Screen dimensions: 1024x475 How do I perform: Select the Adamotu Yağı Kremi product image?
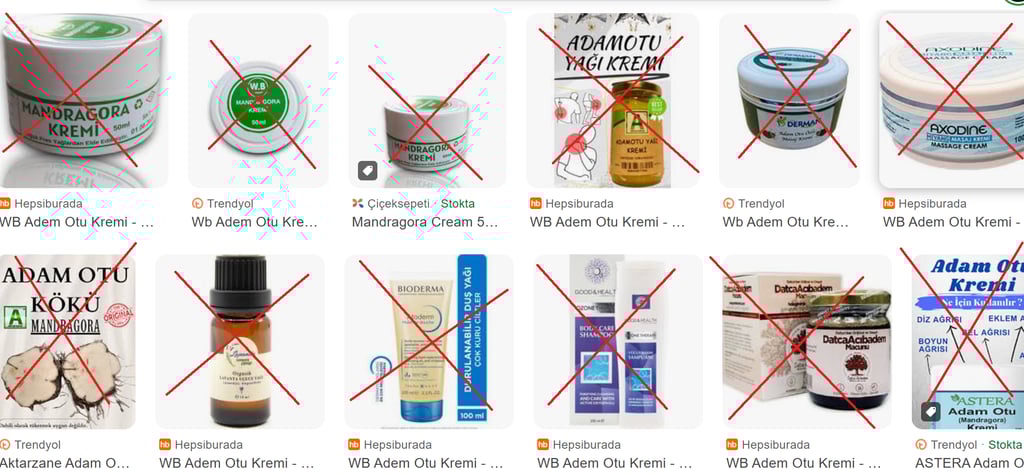click(x=613, y=101)
